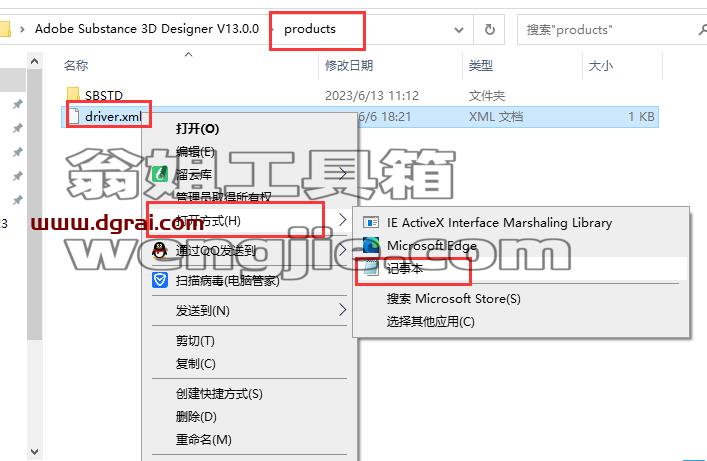Expand Send via QQ submenu arrow
The height and width of the screenshot is (461, 707).
(x=342, y=249)
